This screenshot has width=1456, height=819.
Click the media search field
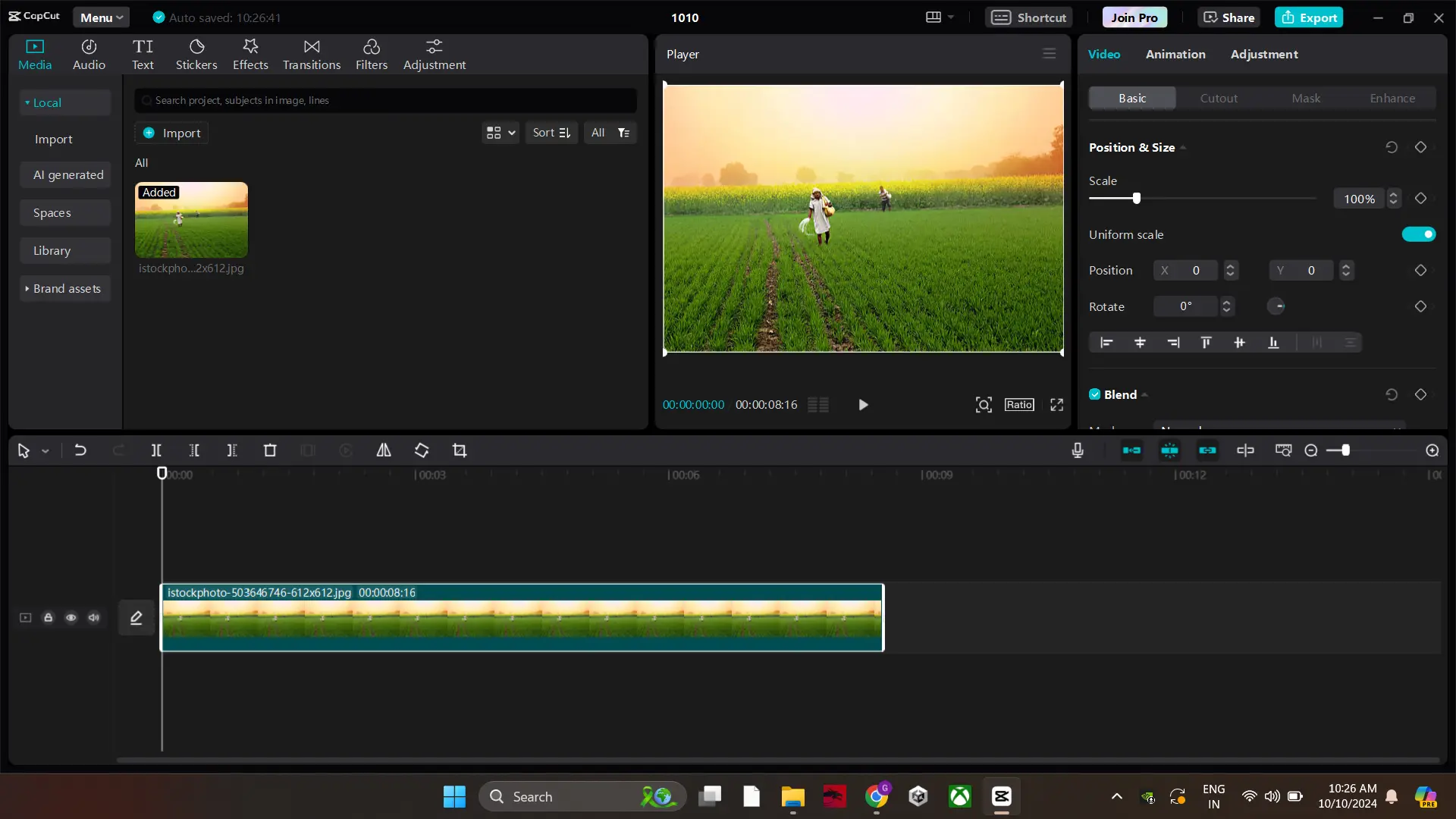pyautogui.click(x=385, y=100)
